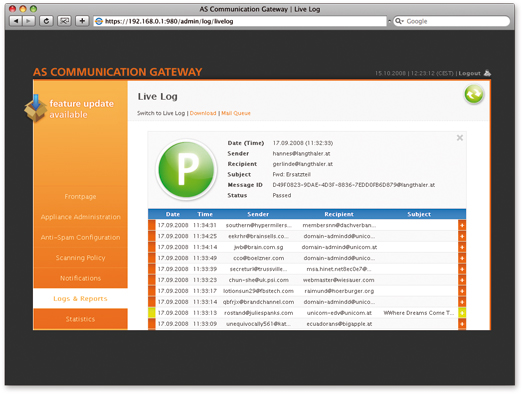
Task: Open the Statistics section
Action: click(80, 319)
